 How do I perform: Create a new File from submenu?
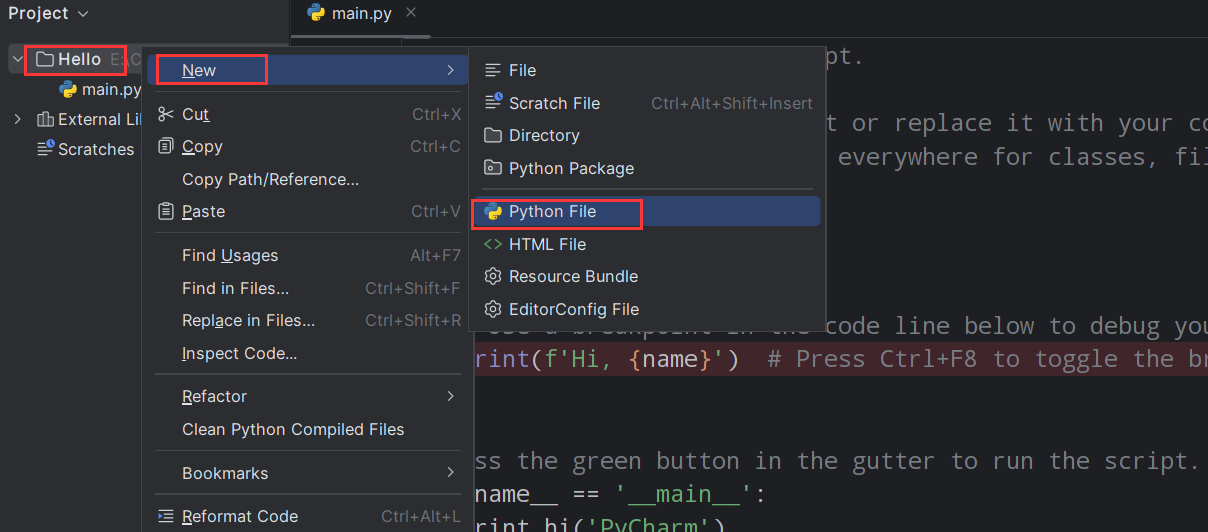tap(647, 70)
